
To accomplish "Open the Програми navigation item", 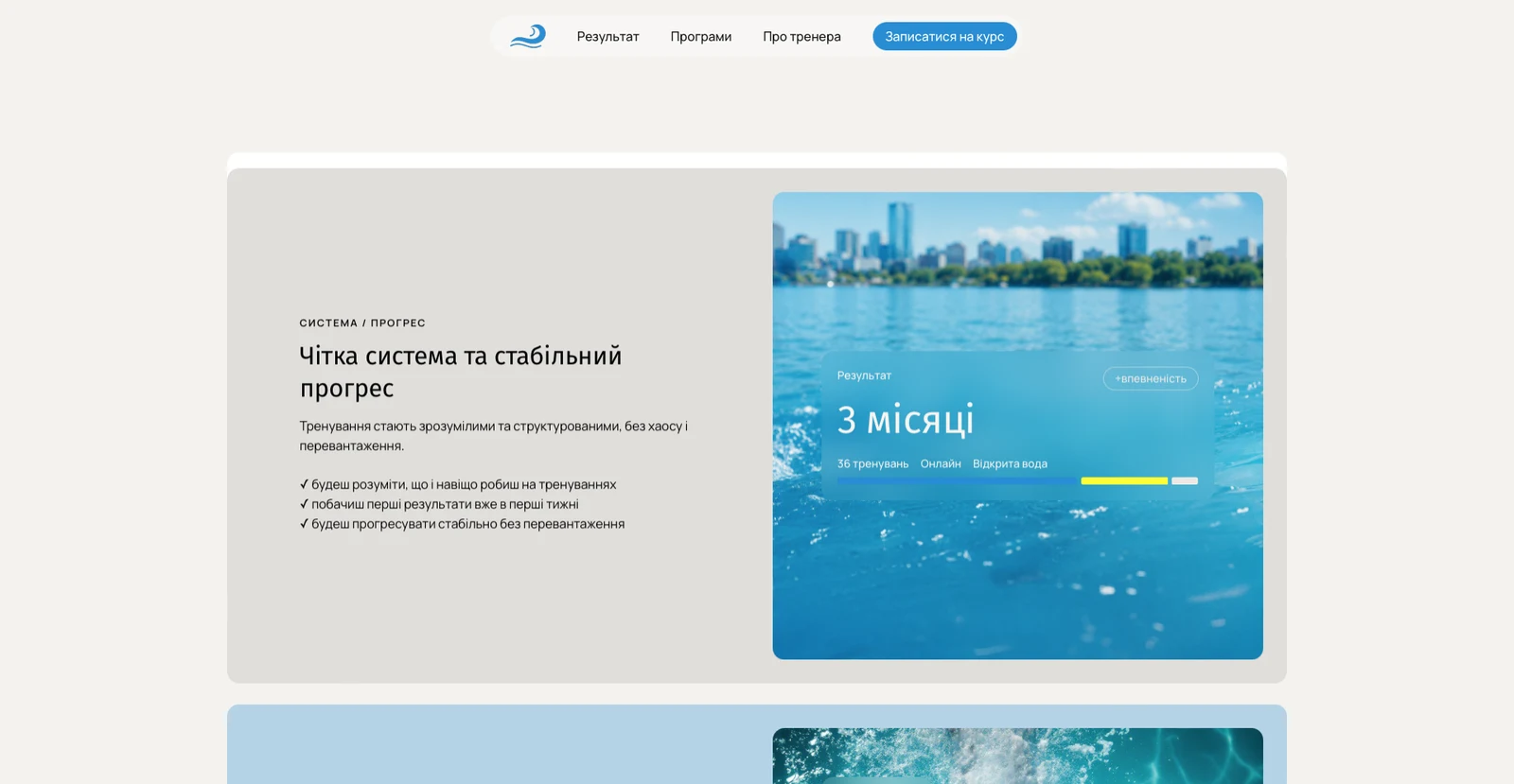I will [700, 37].
